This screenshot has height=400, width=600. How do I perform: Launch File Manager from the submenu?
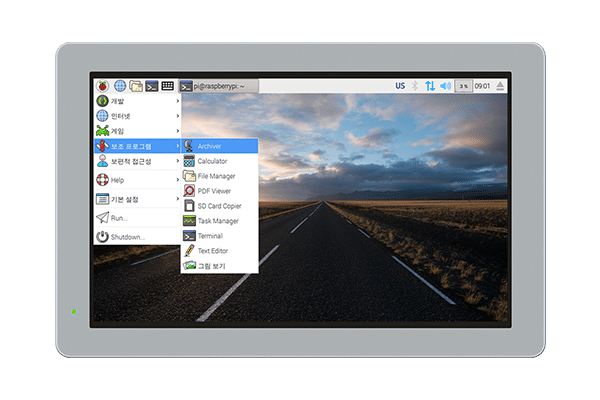[x=220, y=176]
